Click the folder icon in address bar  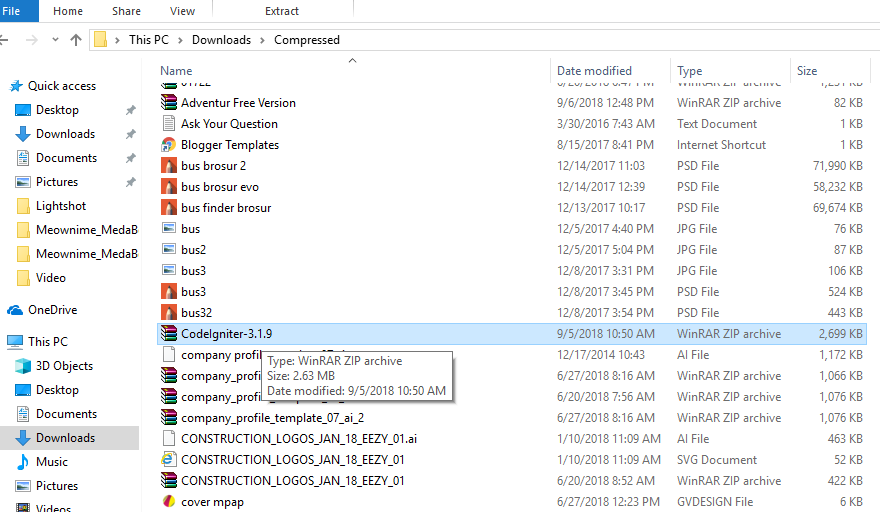100,40
